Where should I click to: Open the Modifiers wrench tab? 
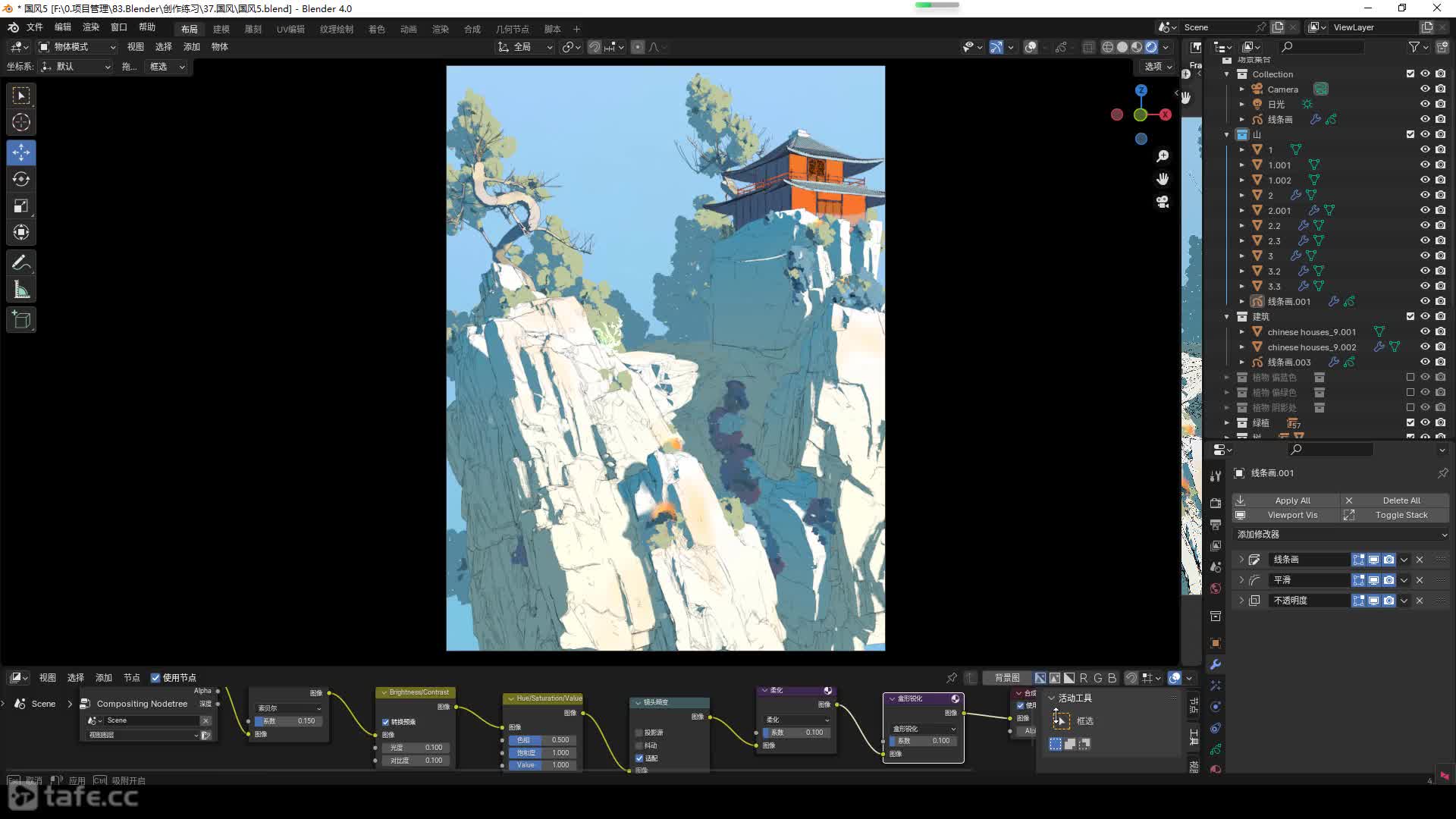pyautogui.click(x=1216, y=664)
